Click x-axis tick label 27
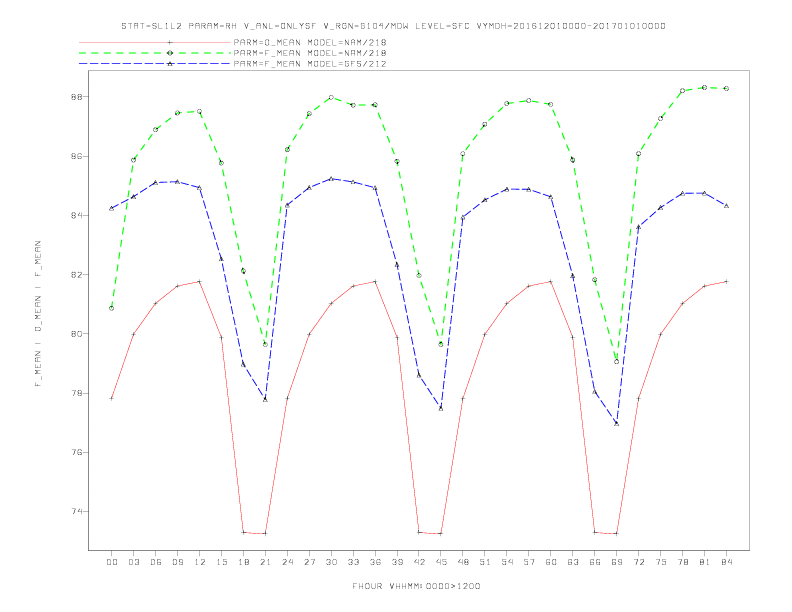The height and width of the screenshot is (612, 792). click(x=310, y=562)
